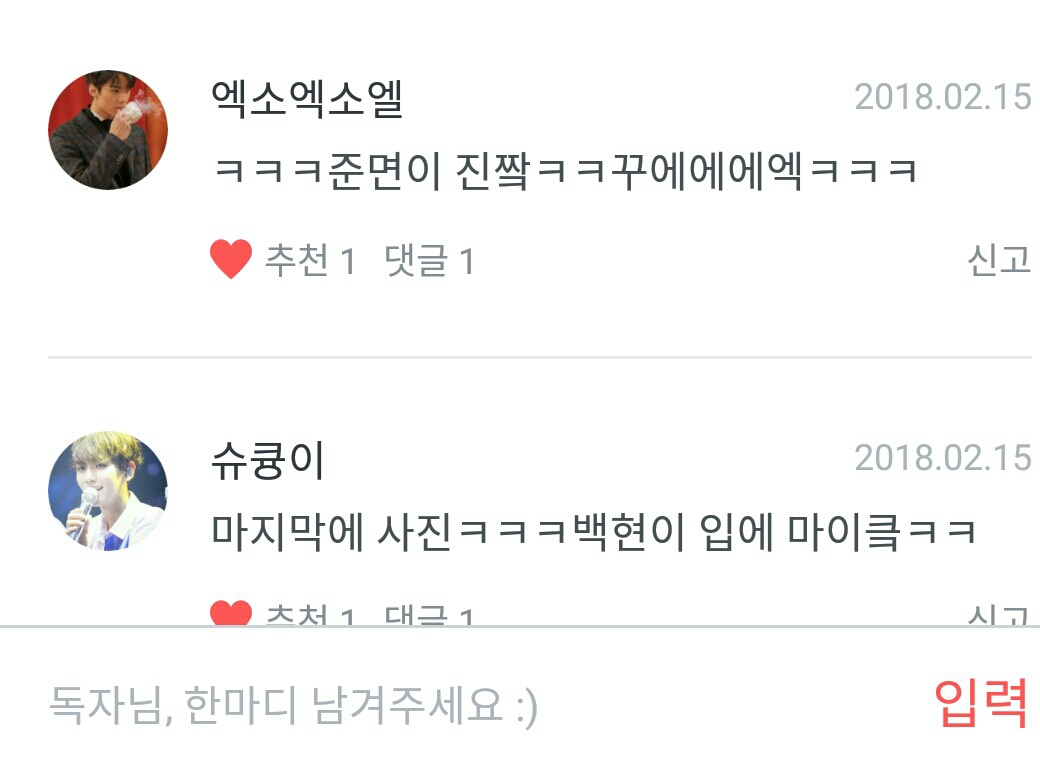Select the comment text ㅋㅋㅋ준면이 진짴ㅋㅋ꾸에에에엑ㅋㅋㅋ

[x=565, y=171]
